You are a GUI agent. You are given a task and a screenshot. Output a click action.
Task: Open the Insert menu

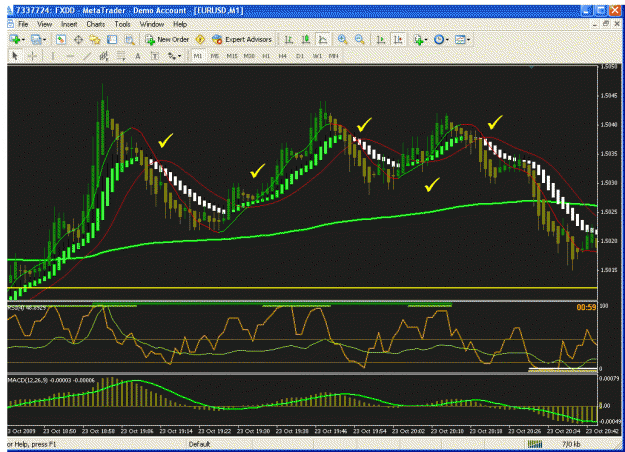[69, 24]
